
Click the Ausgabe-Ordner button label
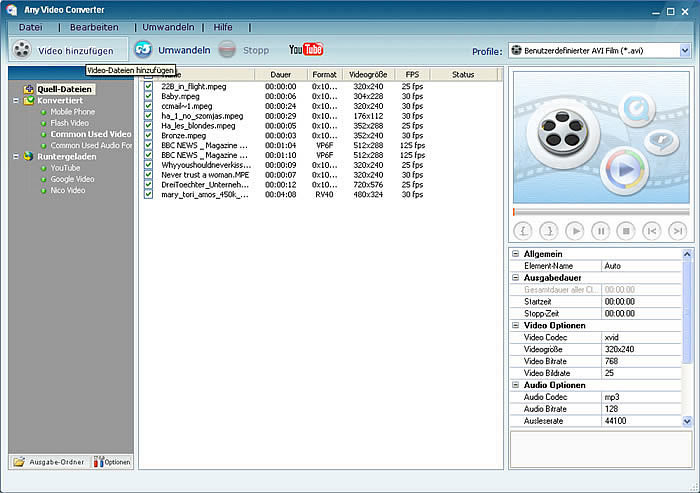point(57,462)
